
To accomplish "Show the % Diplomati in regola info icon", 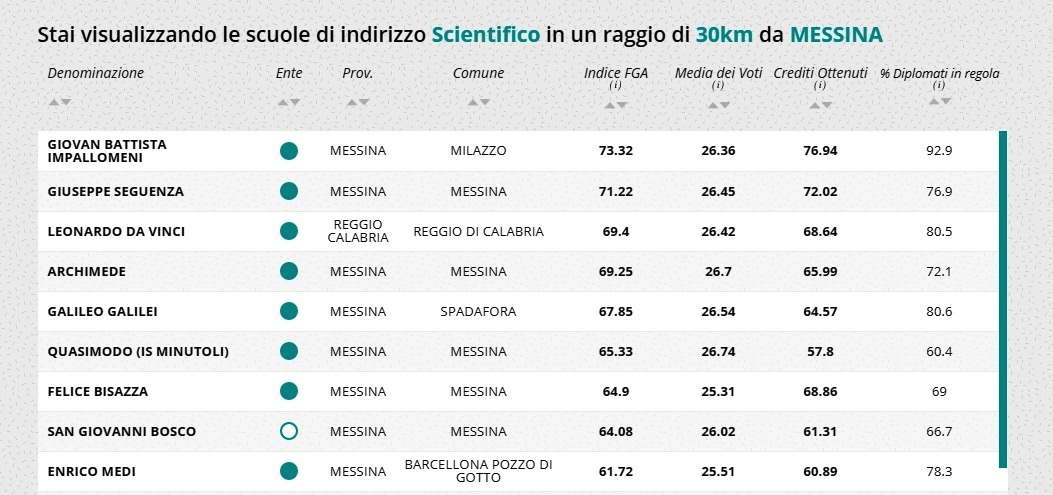I will click(x=938, y=86).
